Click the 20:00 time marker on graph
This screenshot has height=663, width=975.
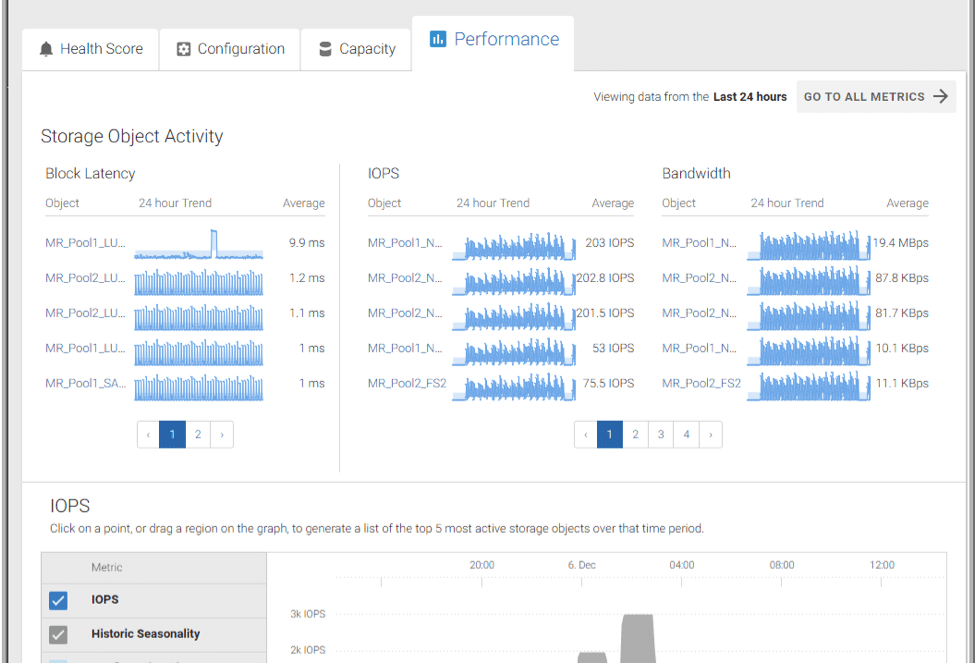[x=482, y=565]
